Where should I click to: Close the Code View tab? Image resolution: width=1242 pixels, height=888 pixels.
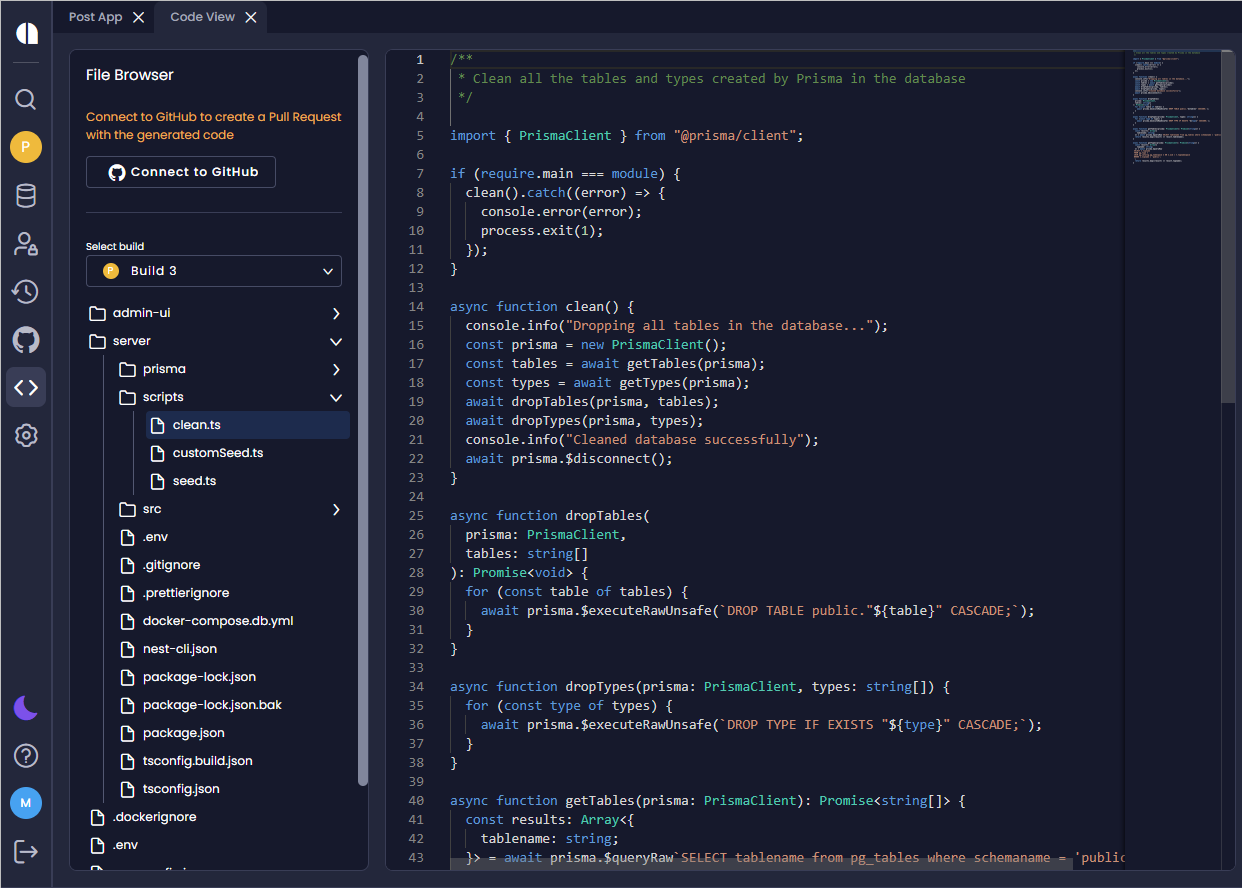[251, 17]
